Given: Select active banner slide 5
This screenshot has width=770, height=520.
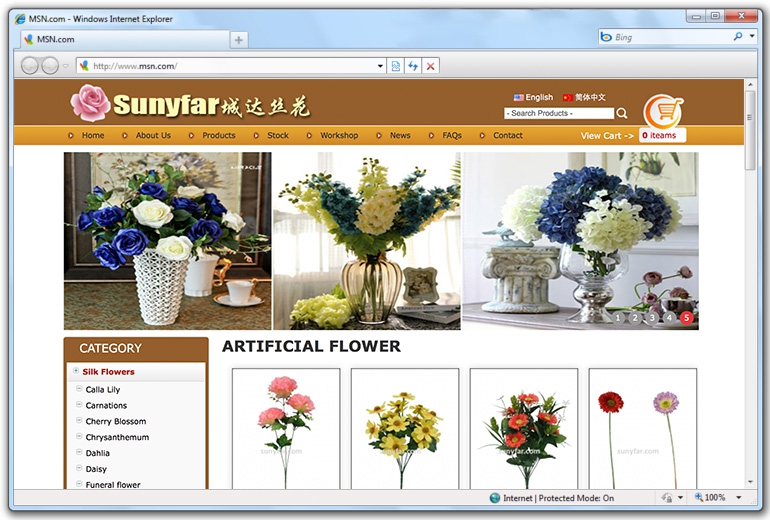Looking at the screenshot, I should pyautogui.click(x=687, y=318).
